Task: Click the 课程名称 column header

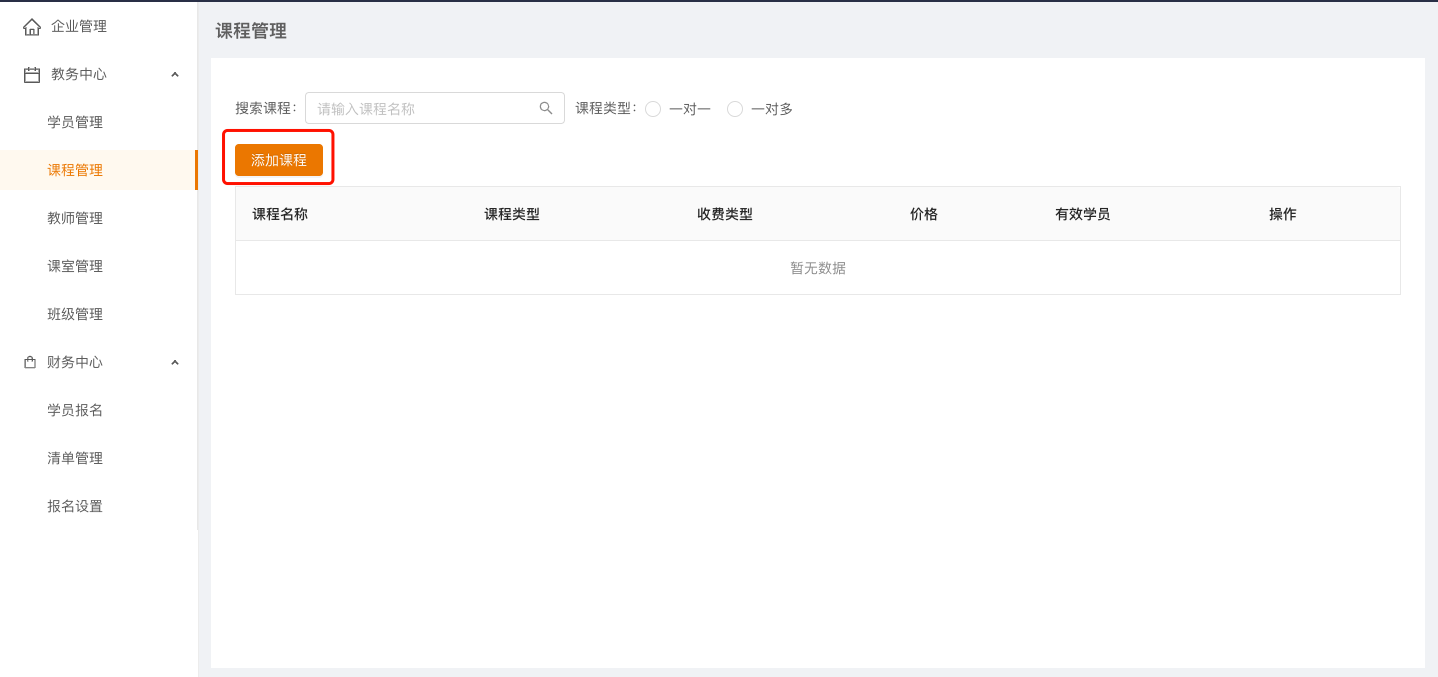Action: pos(280,214)
